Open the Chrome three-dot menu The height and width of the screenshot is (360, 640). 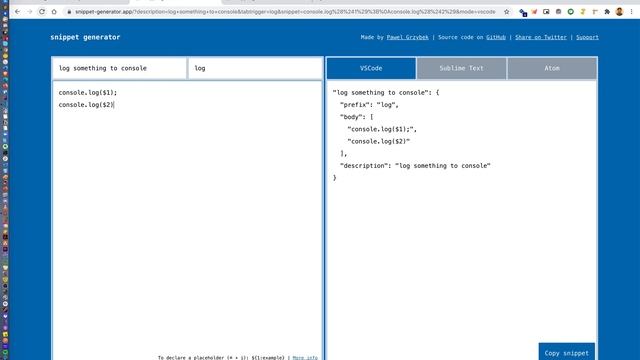point(631,12)
